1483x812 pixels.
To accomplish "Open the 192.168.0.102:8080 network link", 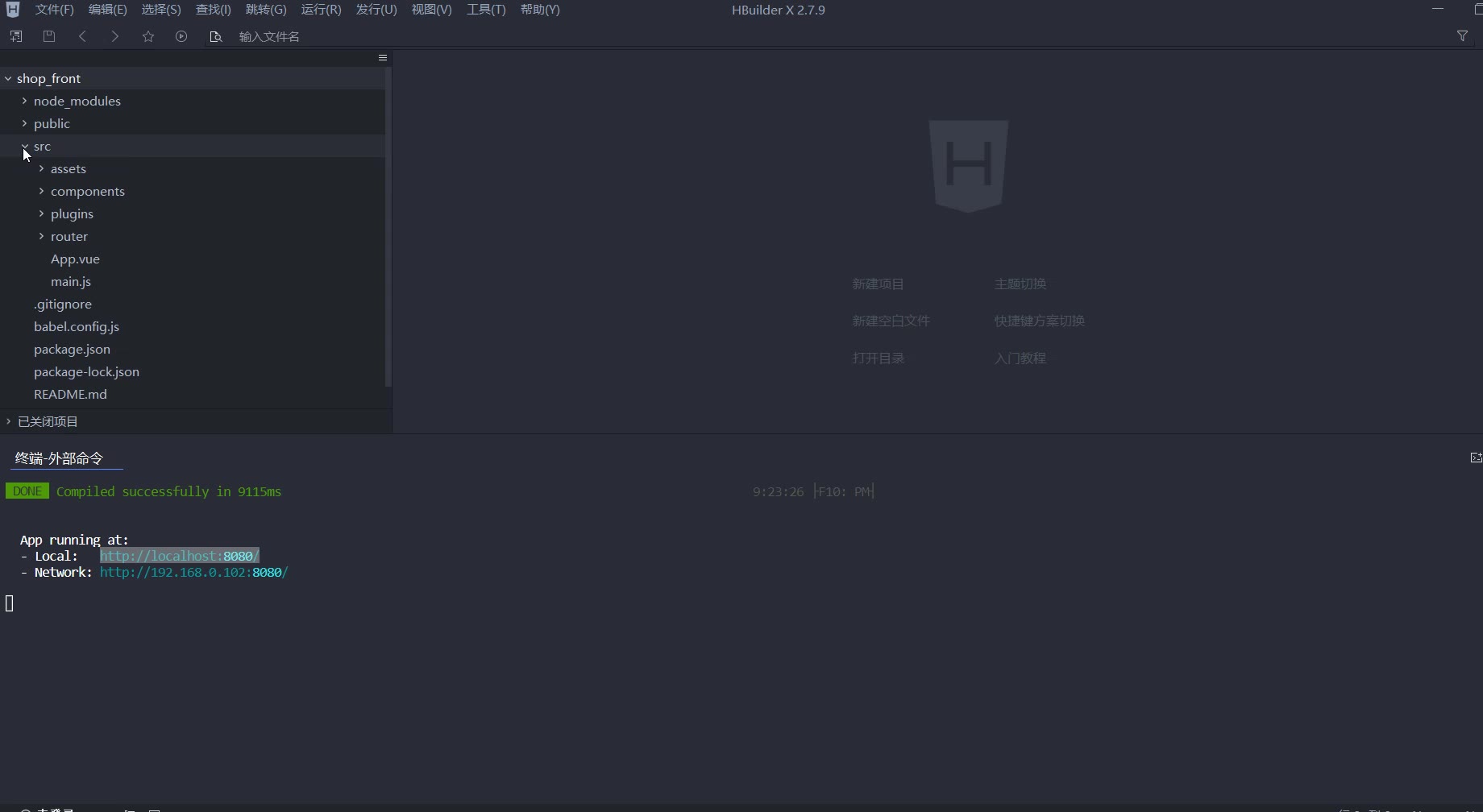I will [x=193, y=572].
